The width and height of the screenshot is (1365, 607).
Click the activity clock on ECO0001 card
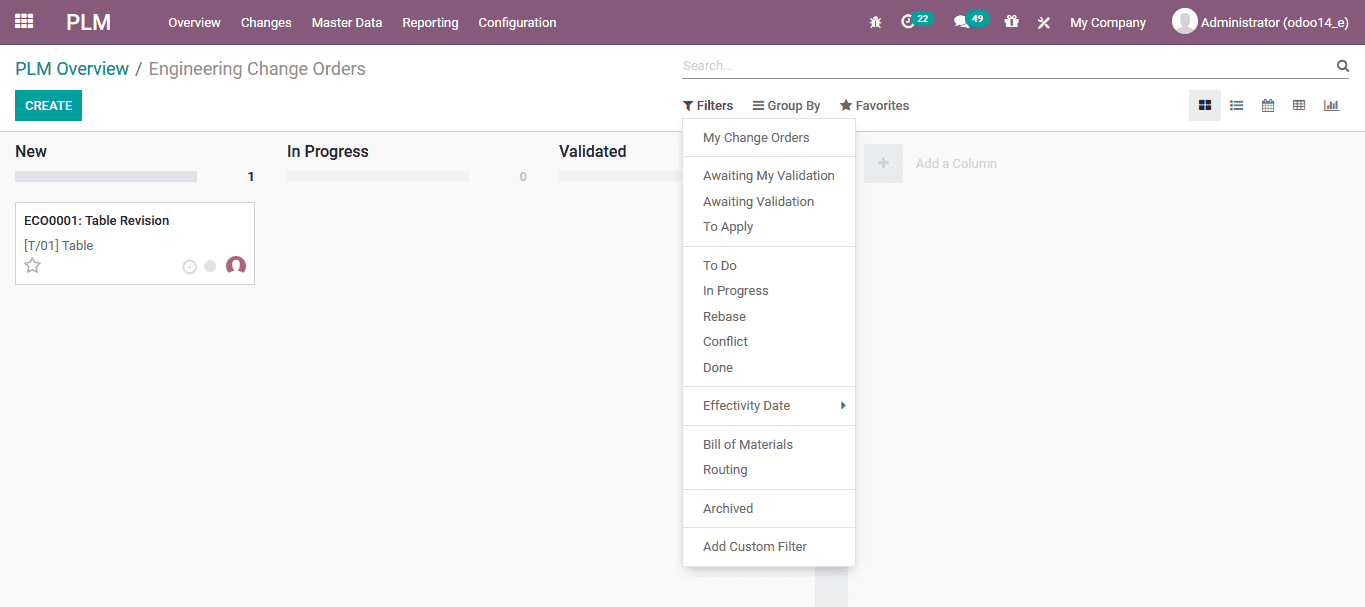(189, 267)
